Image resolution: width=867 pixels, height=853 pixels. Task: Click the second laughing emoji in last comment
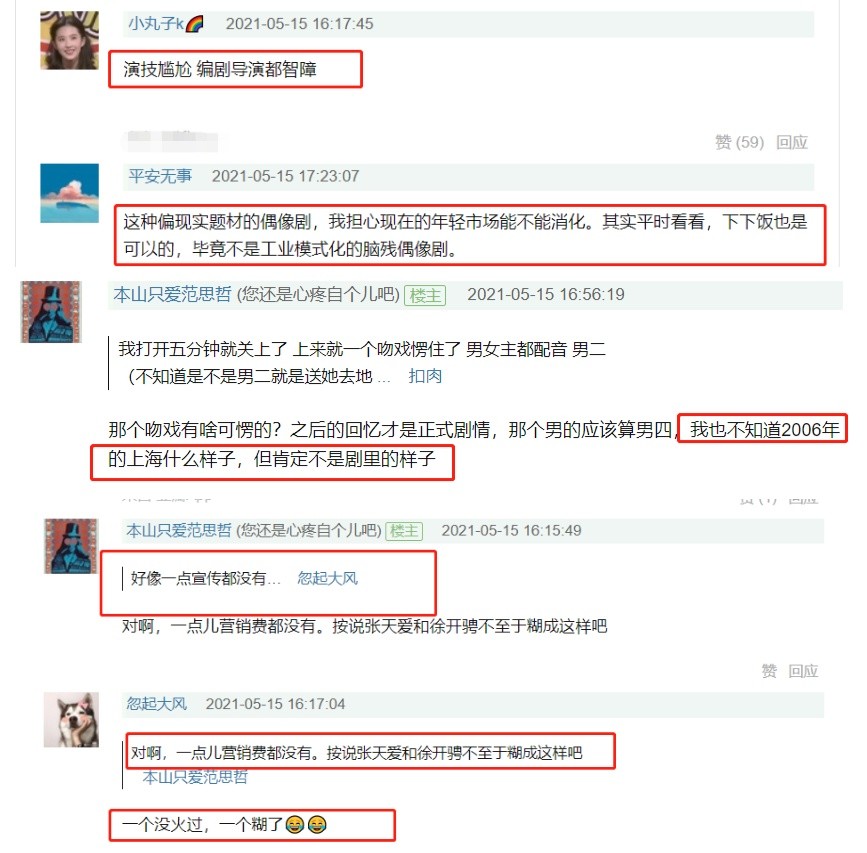click(317, 825)
